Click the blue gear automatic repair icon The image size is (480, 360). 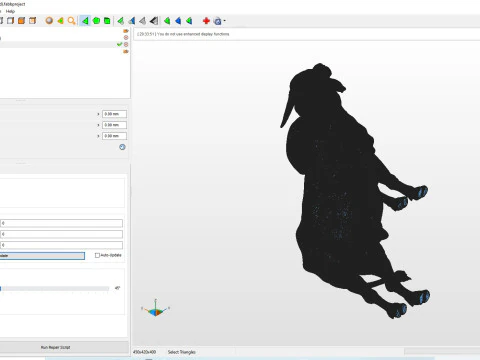click(x=217, y=21)
